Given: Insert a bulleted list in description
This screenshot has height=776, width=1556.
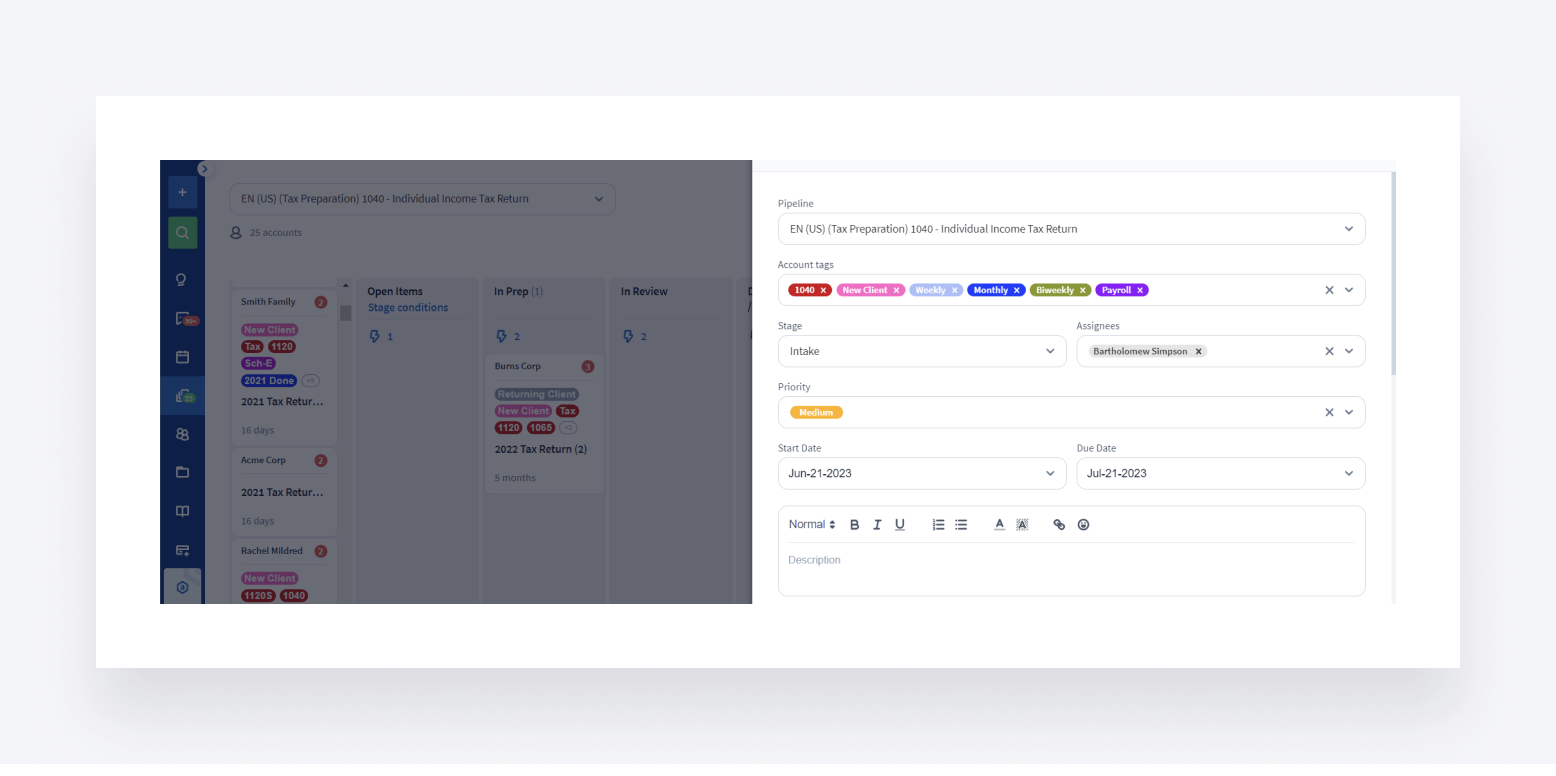Looking at the screenshot, I should click(961, 525).
